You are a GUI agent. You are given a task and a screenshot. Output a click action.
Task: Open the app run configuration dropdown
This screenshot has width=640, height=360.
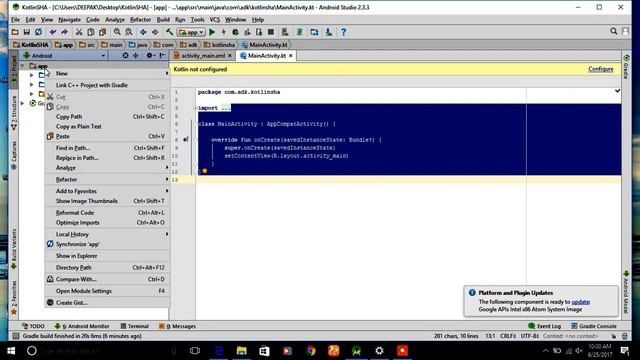pyautogui.click(x=191, y=32)
